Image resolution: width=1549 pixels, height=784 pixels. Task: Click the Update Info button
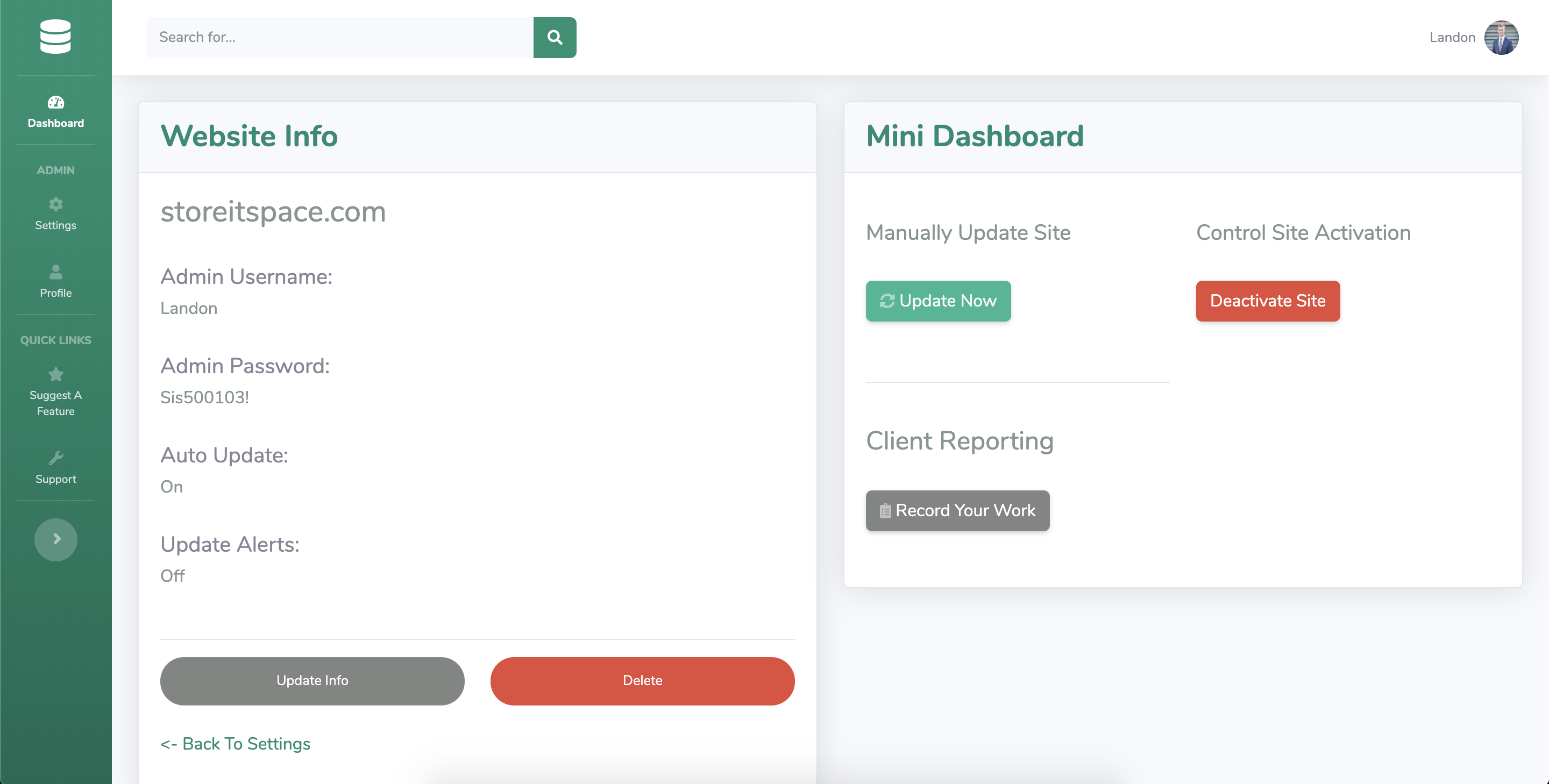[x=312, y=681]
